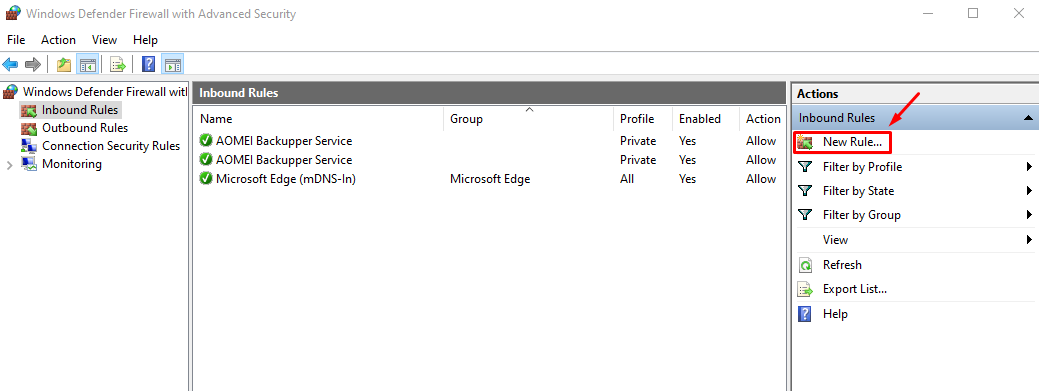Viewport: 1039px width, 391px height.
Task: Click the Forward arrow toolbar icon
Action: [x=32, y=64]
